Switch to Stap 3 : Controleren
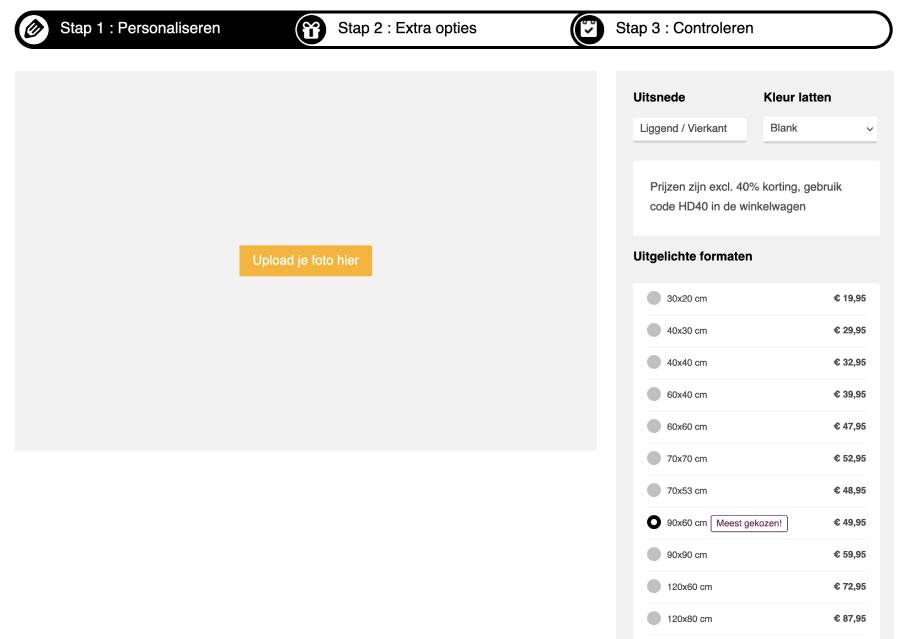This screenshot has width=900, height=639. coord(684,28)
